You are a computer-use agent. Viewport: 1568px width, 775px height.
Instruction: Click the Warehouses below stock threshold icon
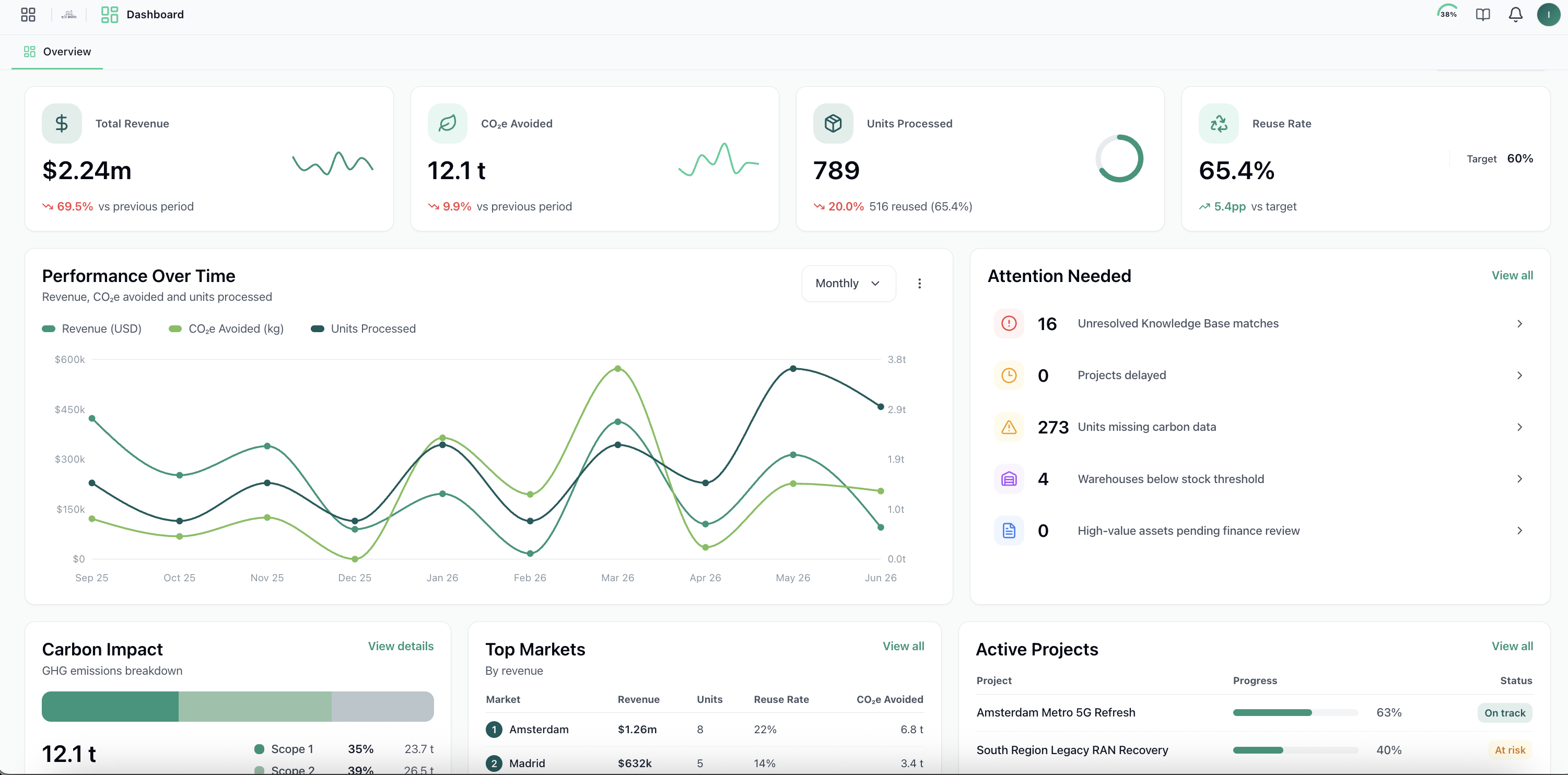(1009, 479)
